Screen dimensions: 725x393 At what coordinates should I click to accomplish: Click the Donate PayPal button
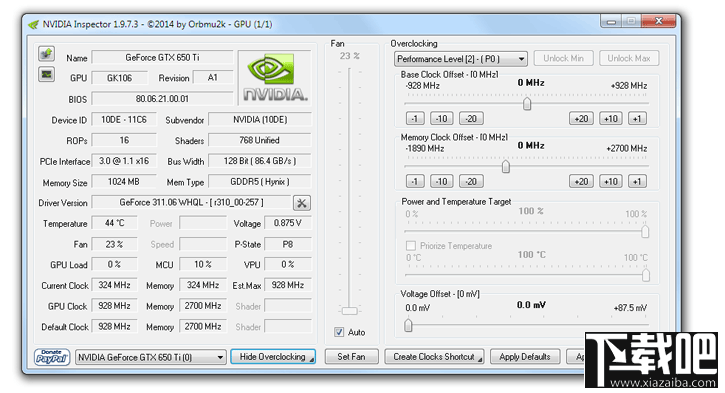tap(52, 357)
